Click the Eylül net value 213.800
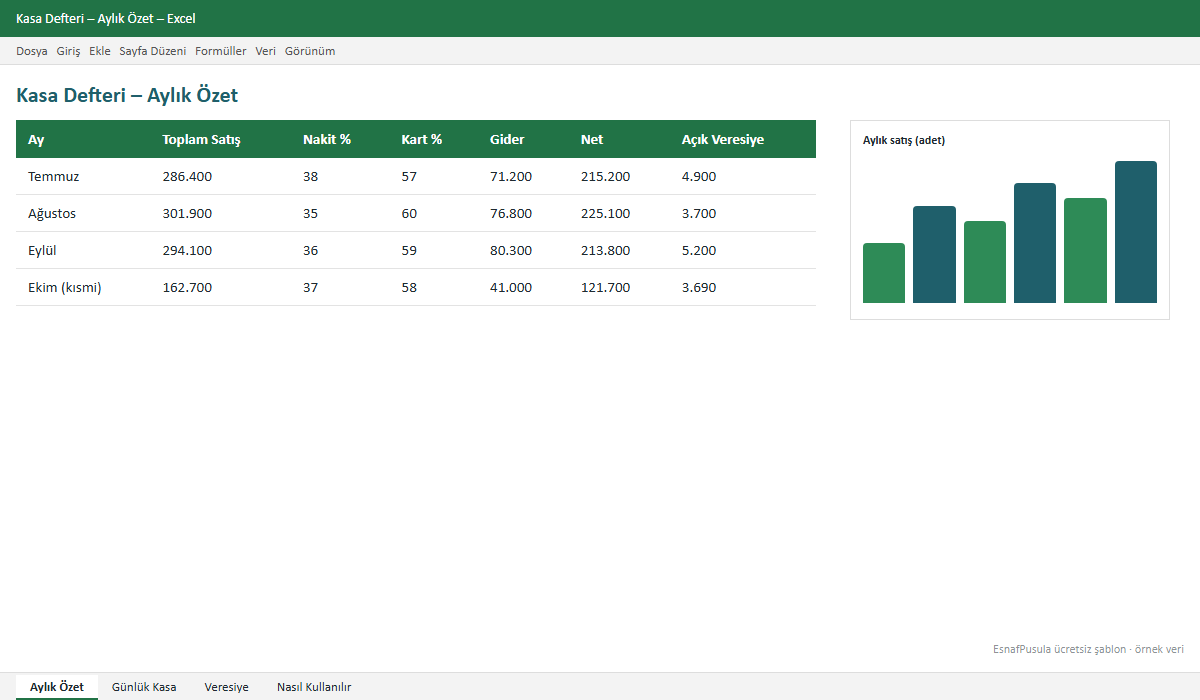 606,250
